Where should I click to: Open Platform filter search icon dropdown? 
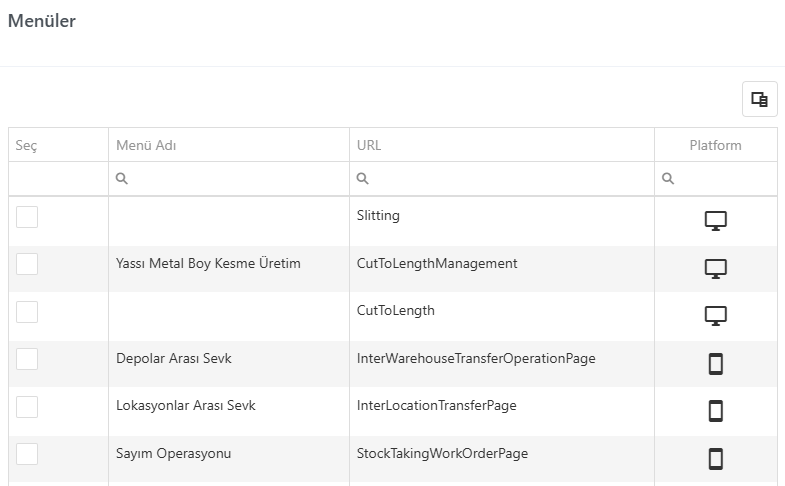[x=668, y=178]
